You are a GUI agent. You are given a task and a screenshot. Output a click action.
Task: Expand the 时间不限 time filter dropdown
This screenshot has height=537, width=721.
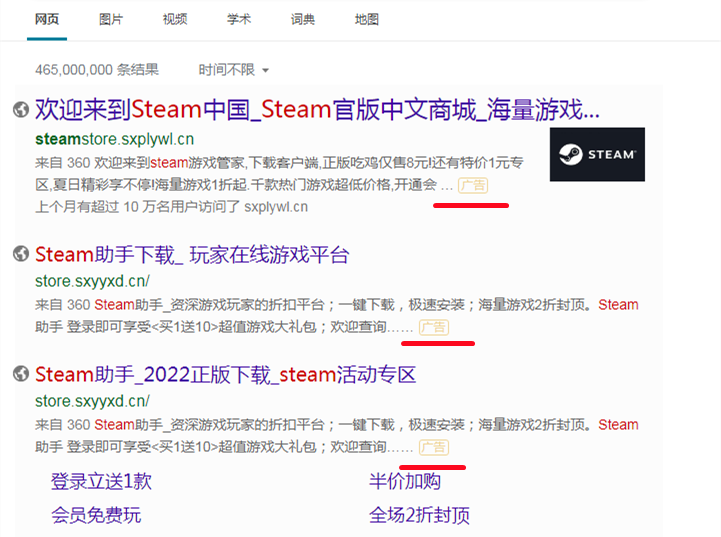(x=234, y=70)
